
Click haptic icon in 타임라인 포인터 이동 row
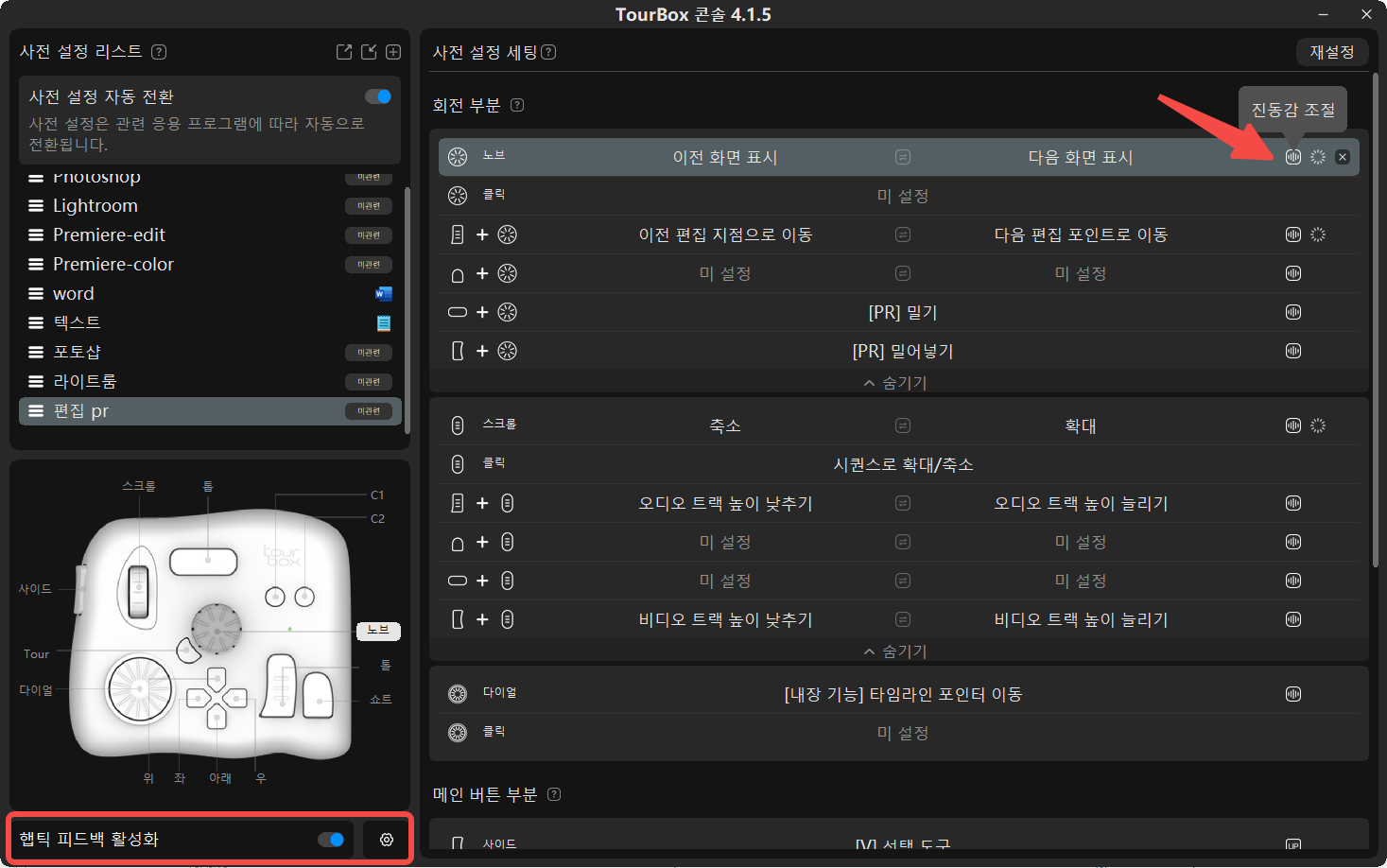(x=1293, y=694)
